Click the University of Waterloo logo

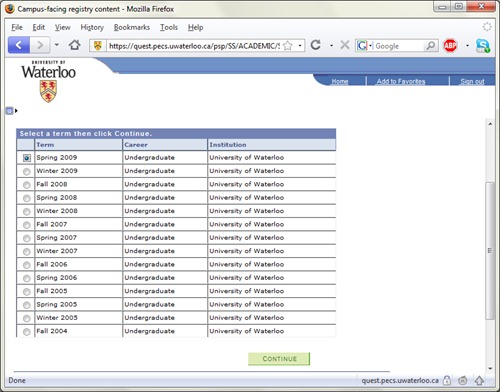(49, 81)
